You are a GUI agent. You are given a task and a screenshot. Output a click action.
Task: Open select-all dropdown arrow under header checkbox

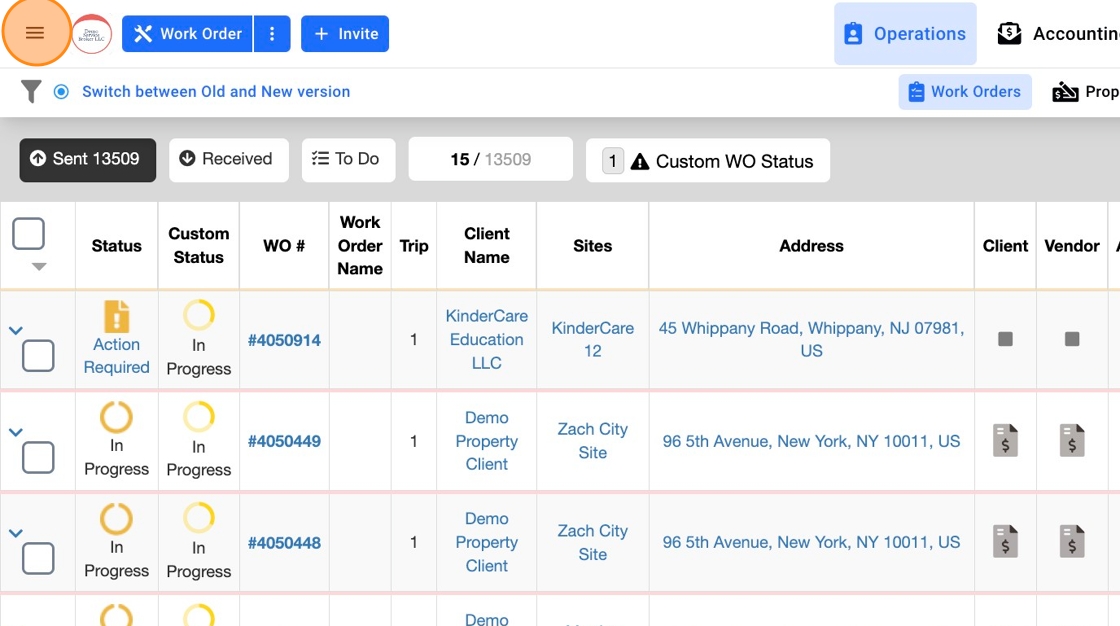click(x=38, y=267)
